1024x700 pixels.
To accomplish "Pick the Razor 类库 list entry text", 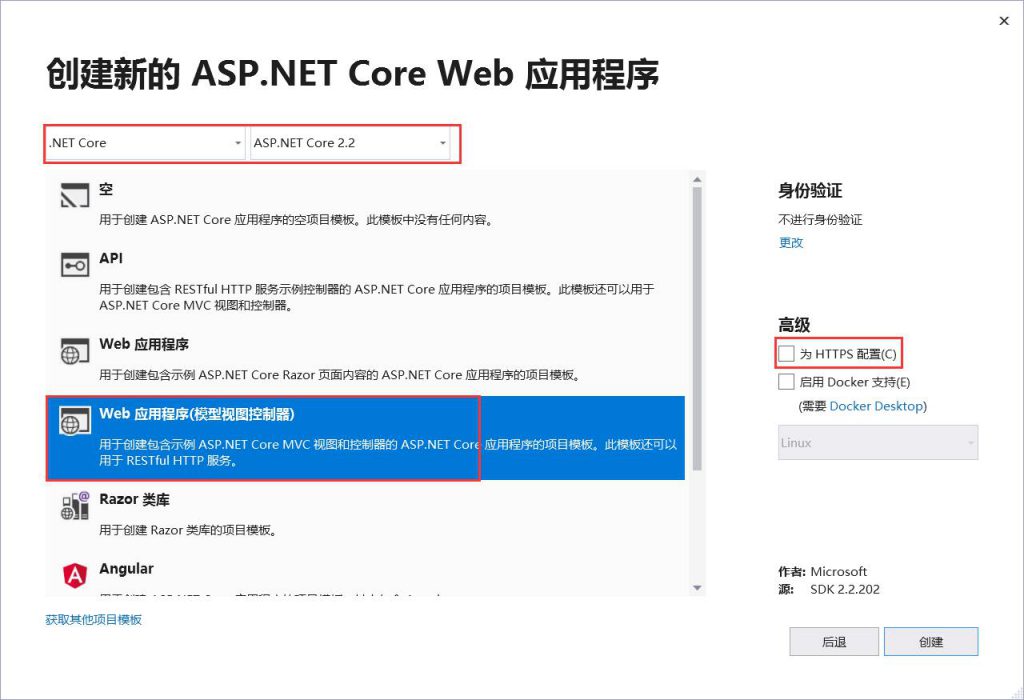I will tap(134, 499).
